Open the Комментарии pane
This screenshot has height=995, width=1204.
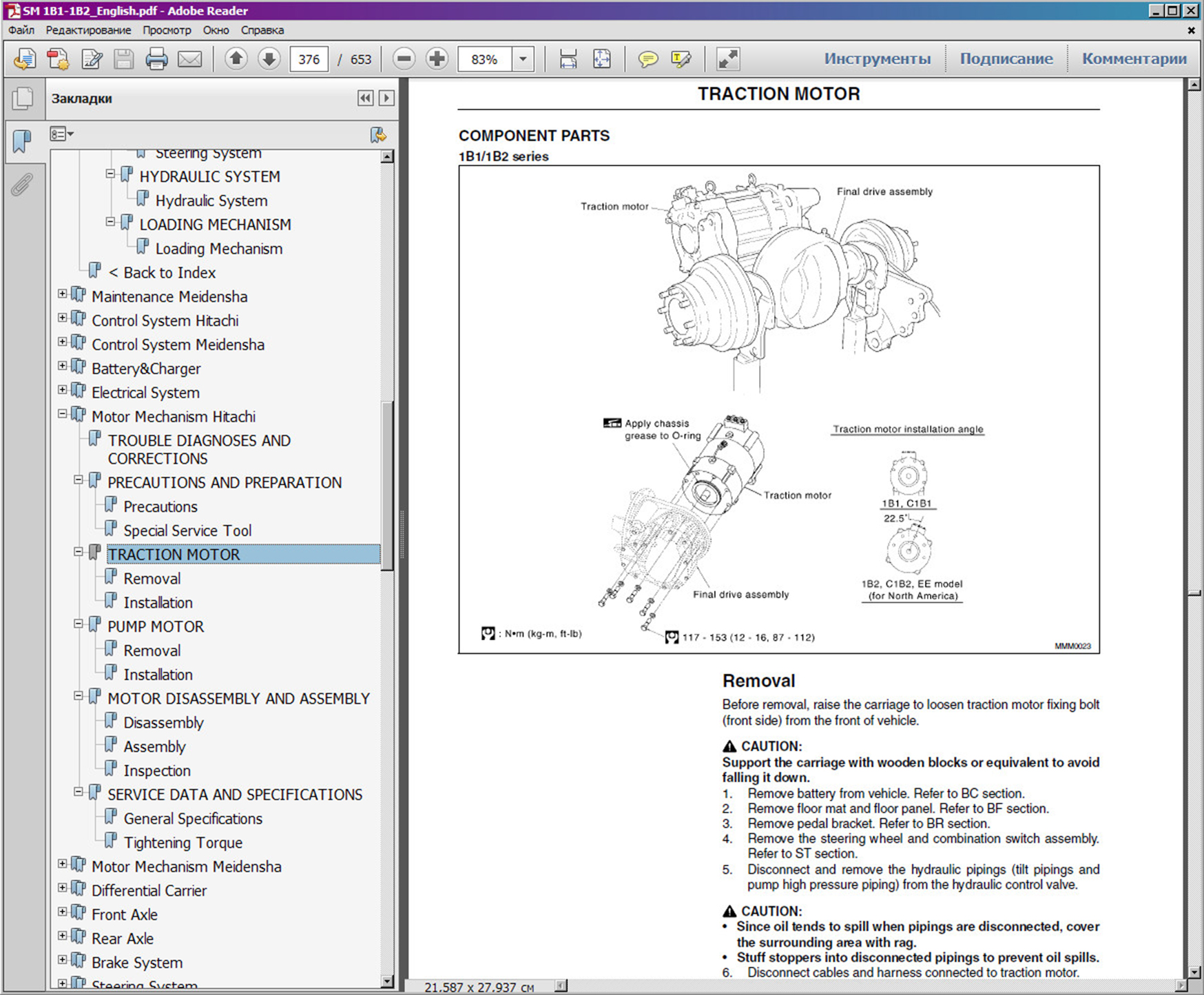(1134, 59)
